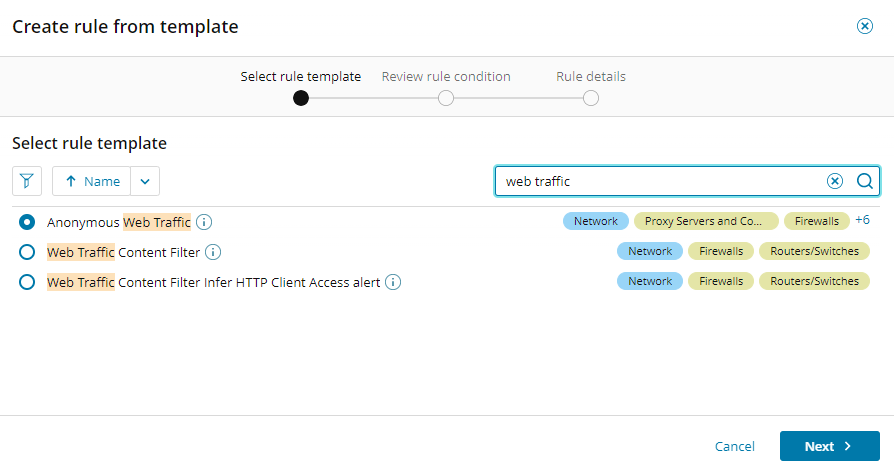Focus the template search input field
The image size is (894, 474).
coord(660,181)
